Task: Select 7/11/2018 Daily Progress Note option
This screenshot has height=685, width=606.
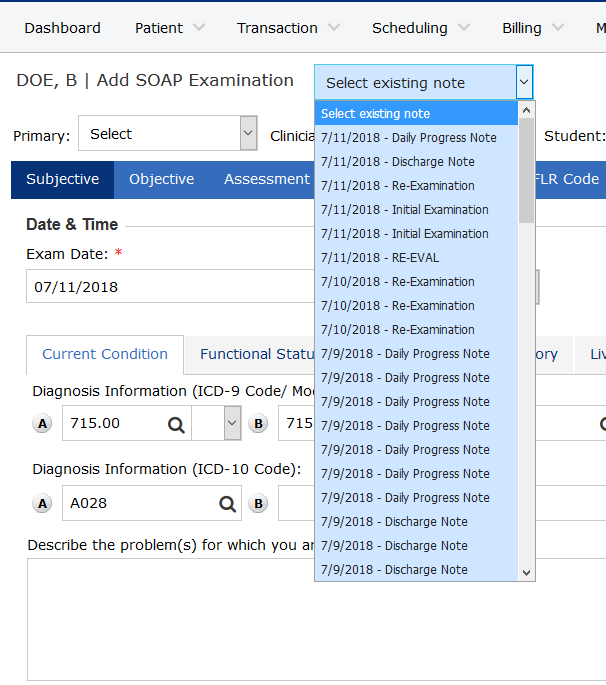Action: point(408,138)
